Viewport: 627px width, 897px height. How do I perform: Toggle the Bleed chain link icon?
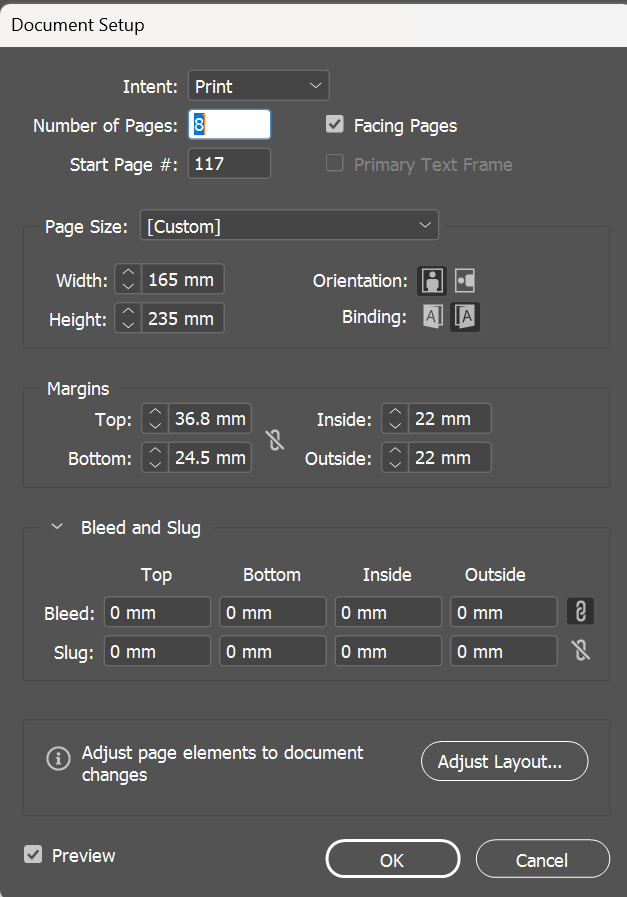(x=580, y=611)
